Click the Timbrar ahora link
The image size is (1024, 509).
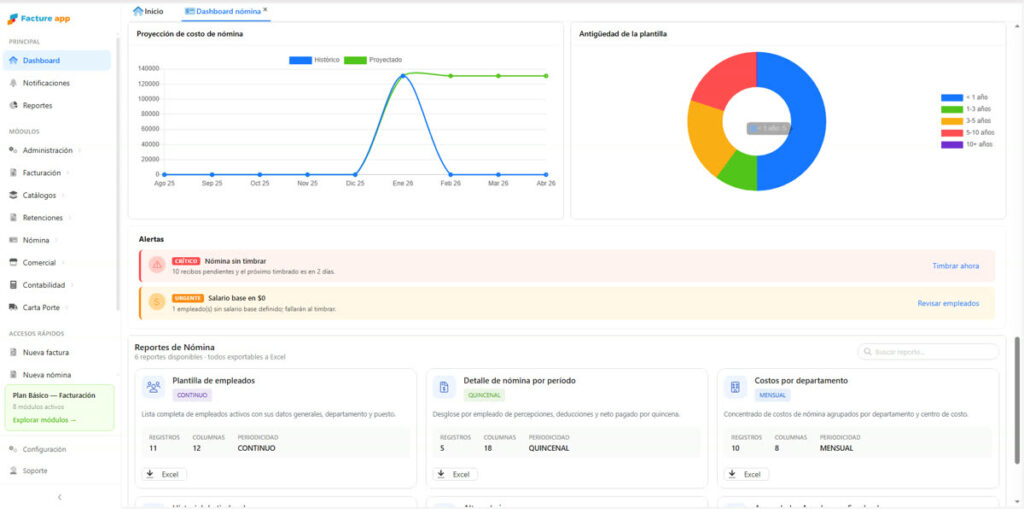click(x=955, y=266)
